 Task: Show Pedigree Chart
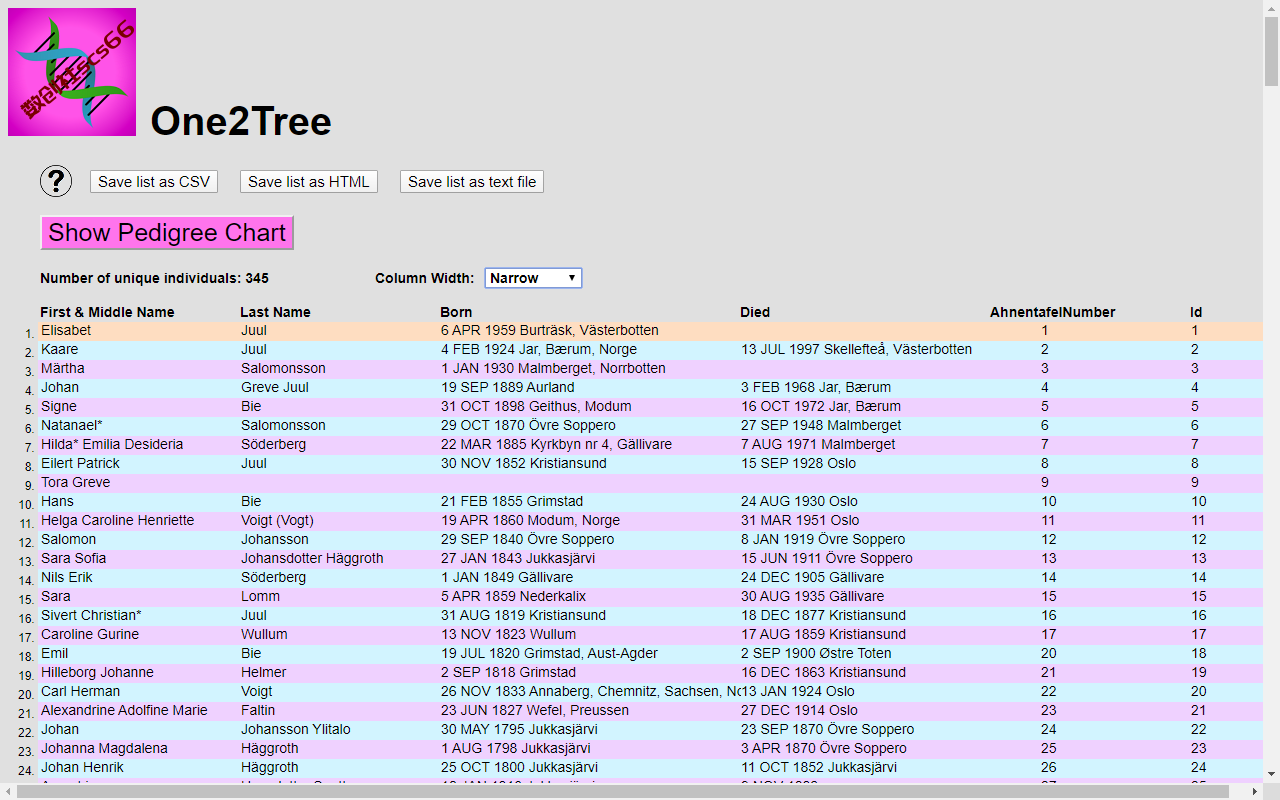pos(167,233)
